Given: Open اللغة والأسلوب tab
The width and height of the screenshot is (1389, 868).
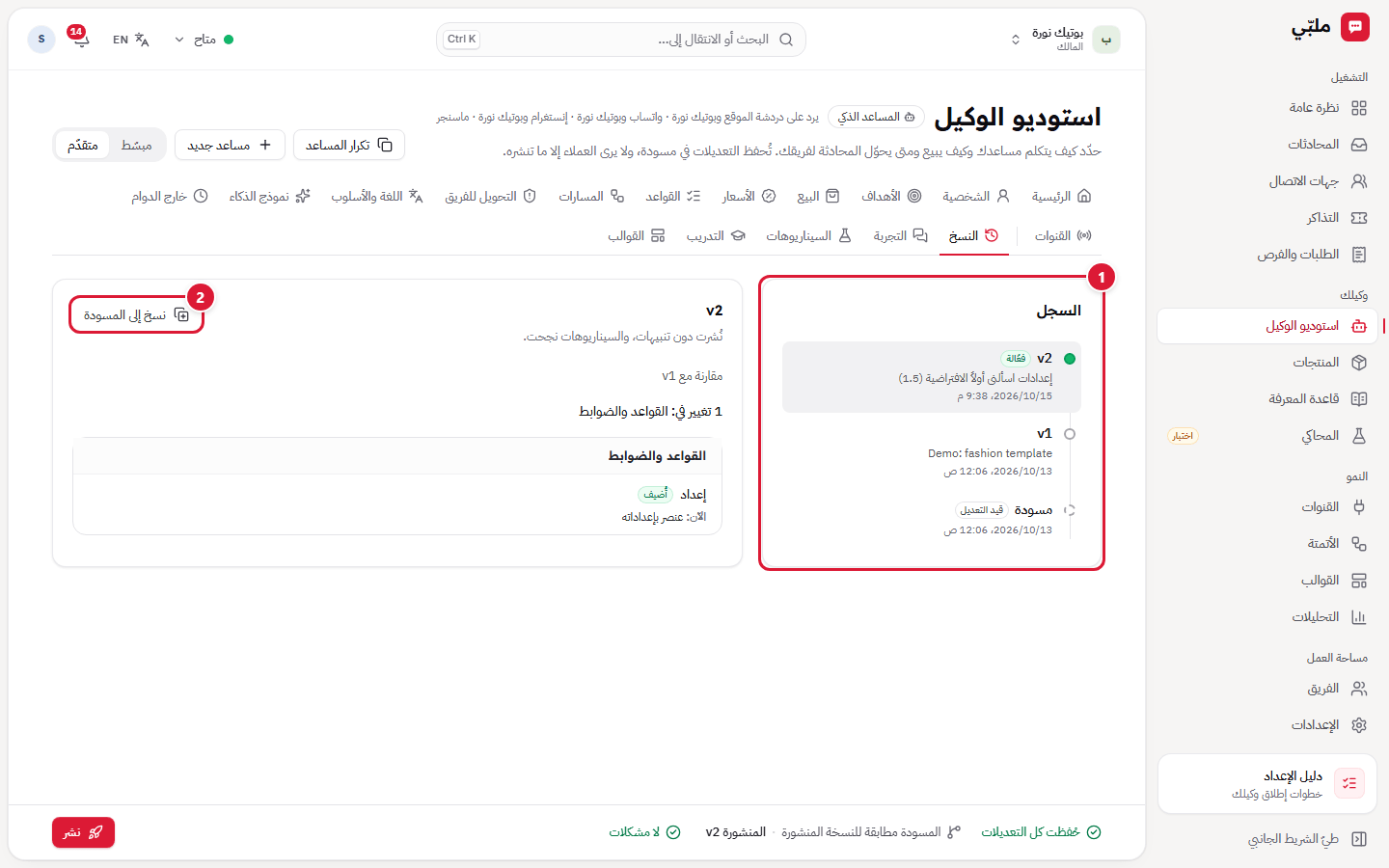Looking at the screenshot, I should tap(377, 196).
